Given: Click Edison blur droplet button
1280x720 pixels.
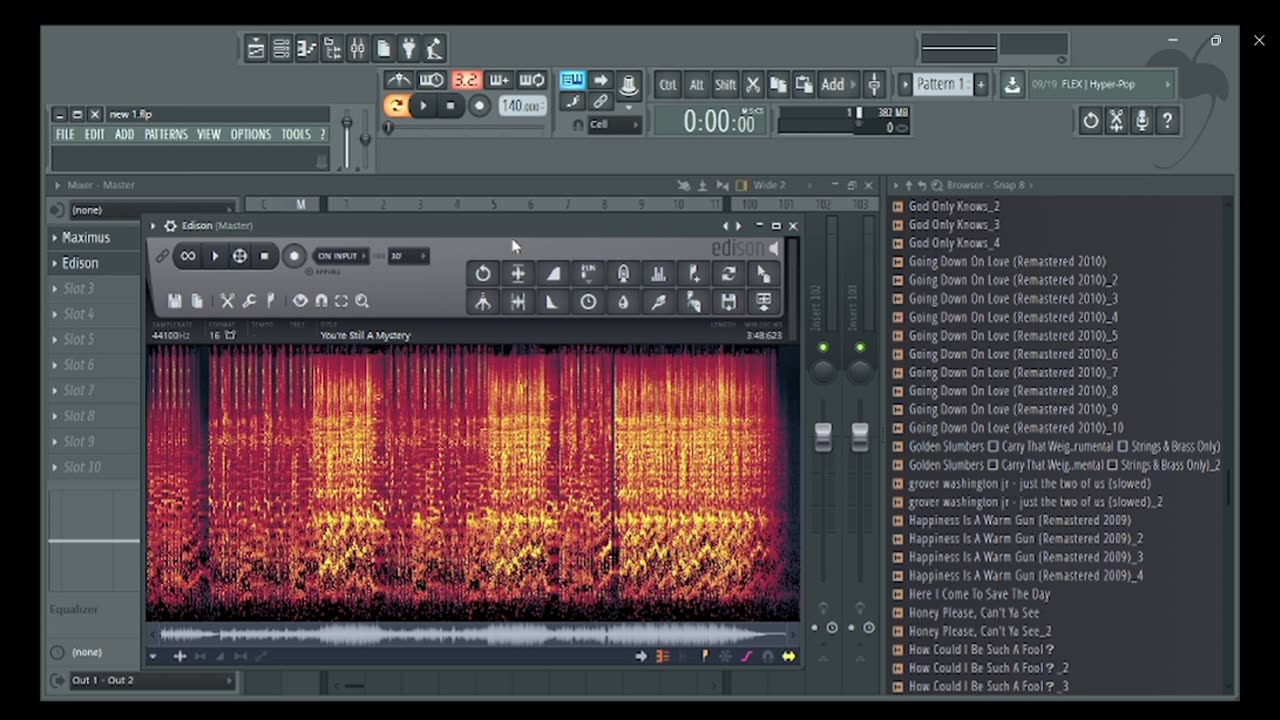Looking at the screenshot, I should 623,302.
